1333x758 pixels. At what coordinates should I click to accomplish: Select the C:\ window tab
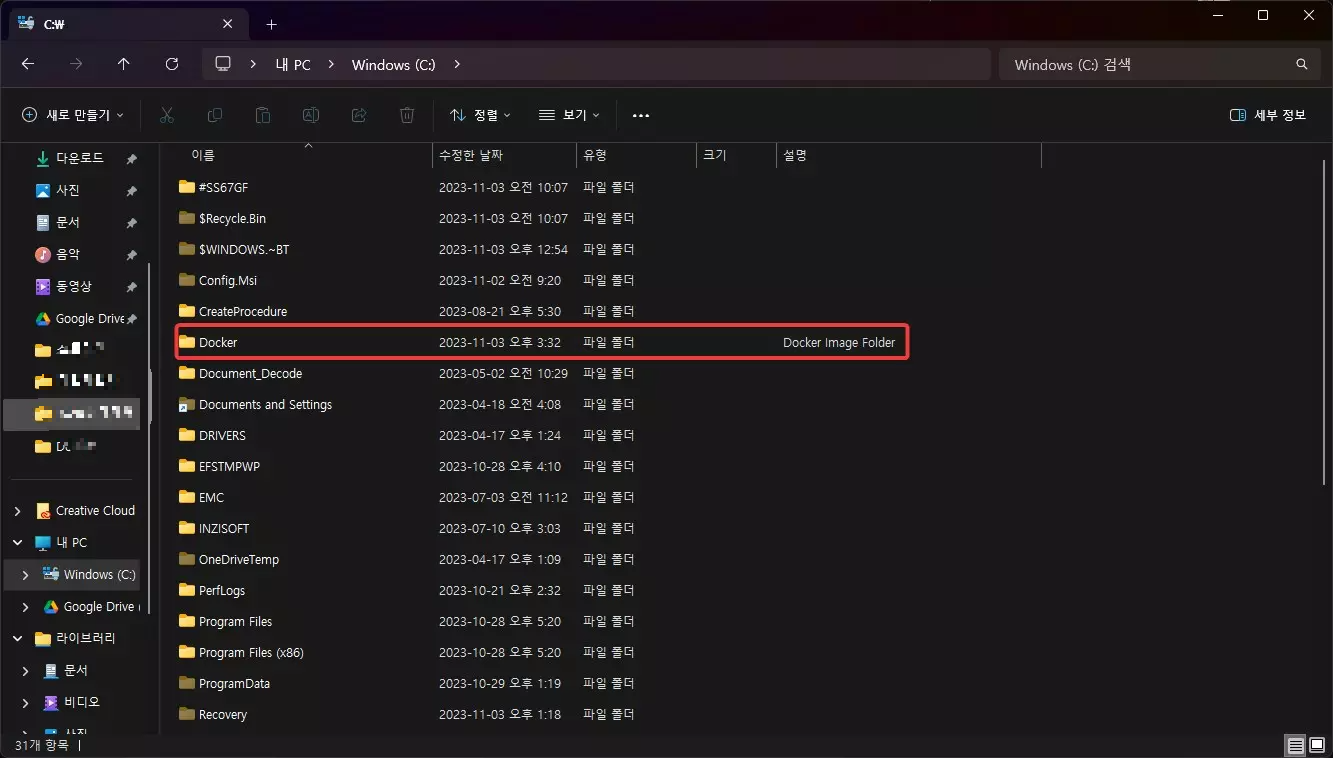130,24
